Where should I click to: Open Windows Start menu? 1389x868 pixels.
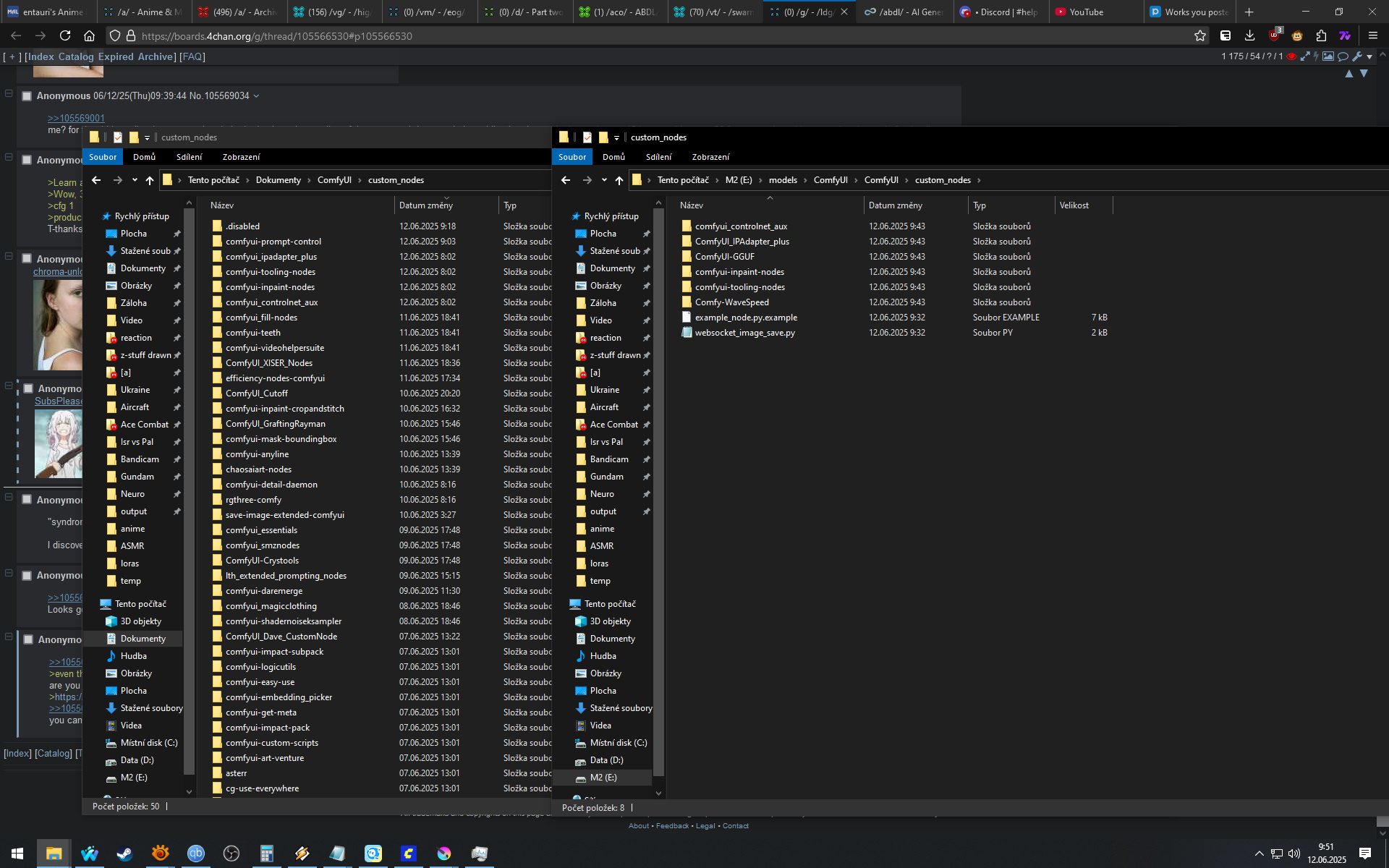[17, 854]
